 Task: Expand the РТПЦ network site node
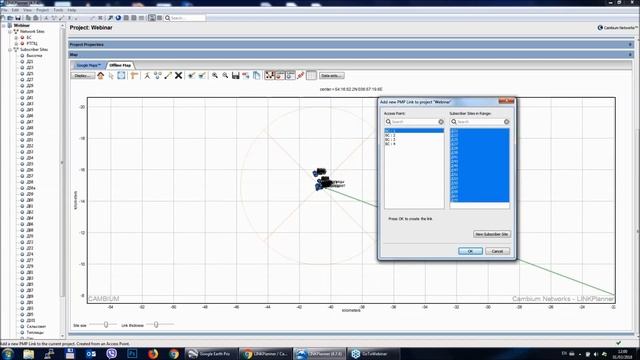tap(16, 43)
